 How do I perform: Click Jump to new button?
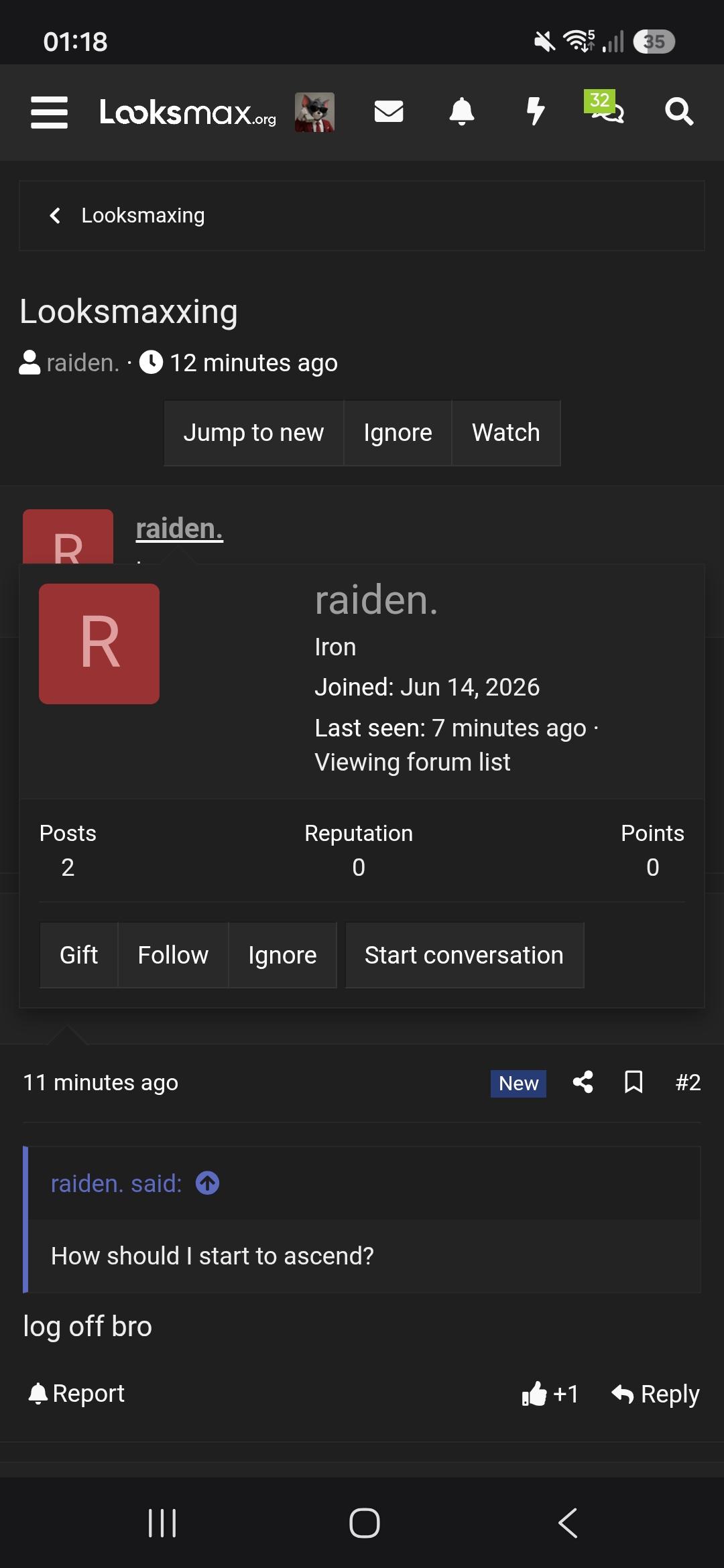253,433
